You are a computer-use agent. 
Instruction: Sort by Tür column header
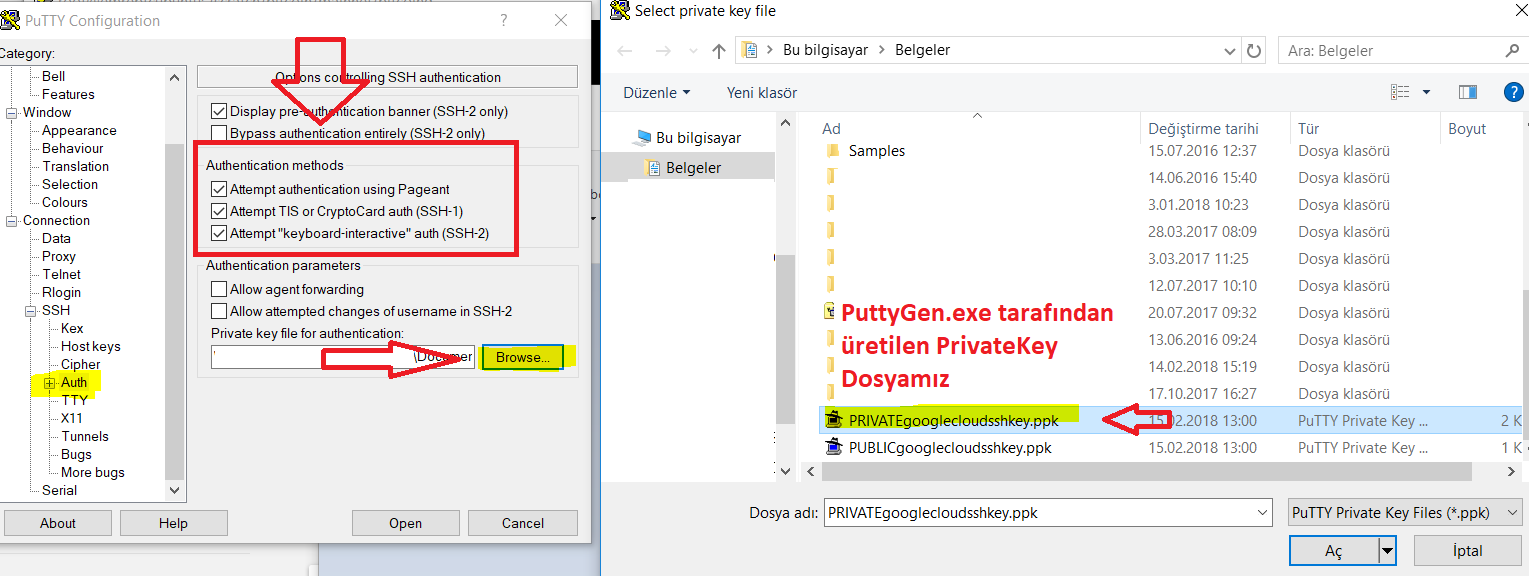click(x=1309, y=129)
